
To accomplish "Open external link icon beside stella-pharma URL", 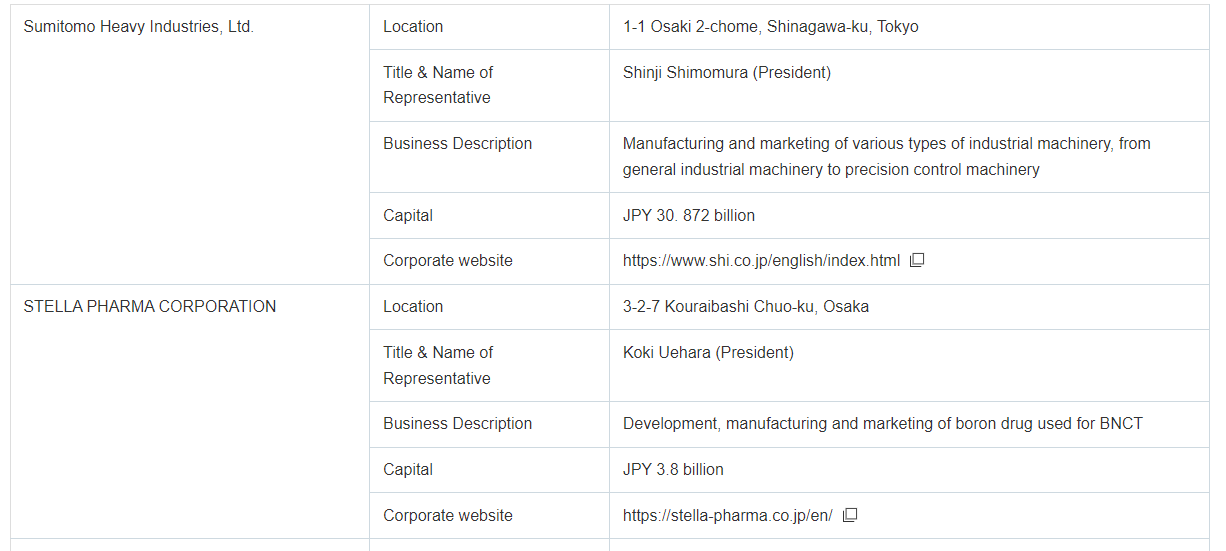I will [850, 516].
